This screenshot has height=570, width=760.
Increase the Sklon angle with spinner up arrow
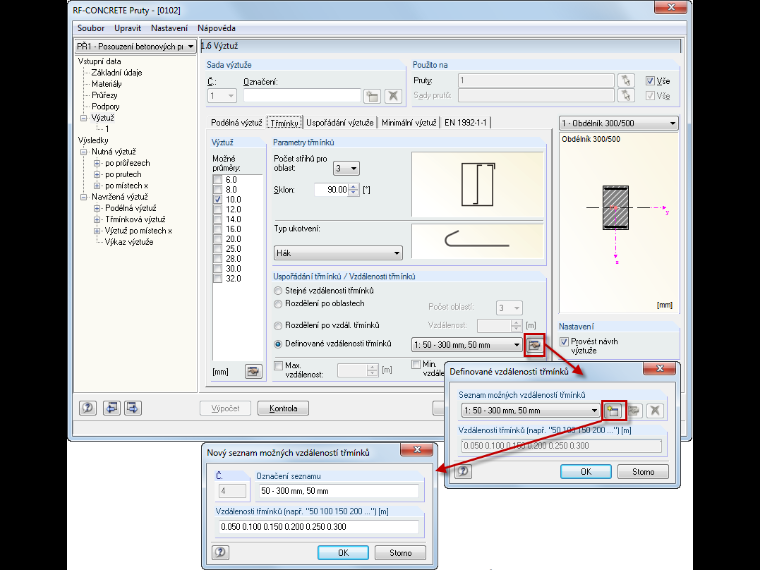click(x=354, y=187)
